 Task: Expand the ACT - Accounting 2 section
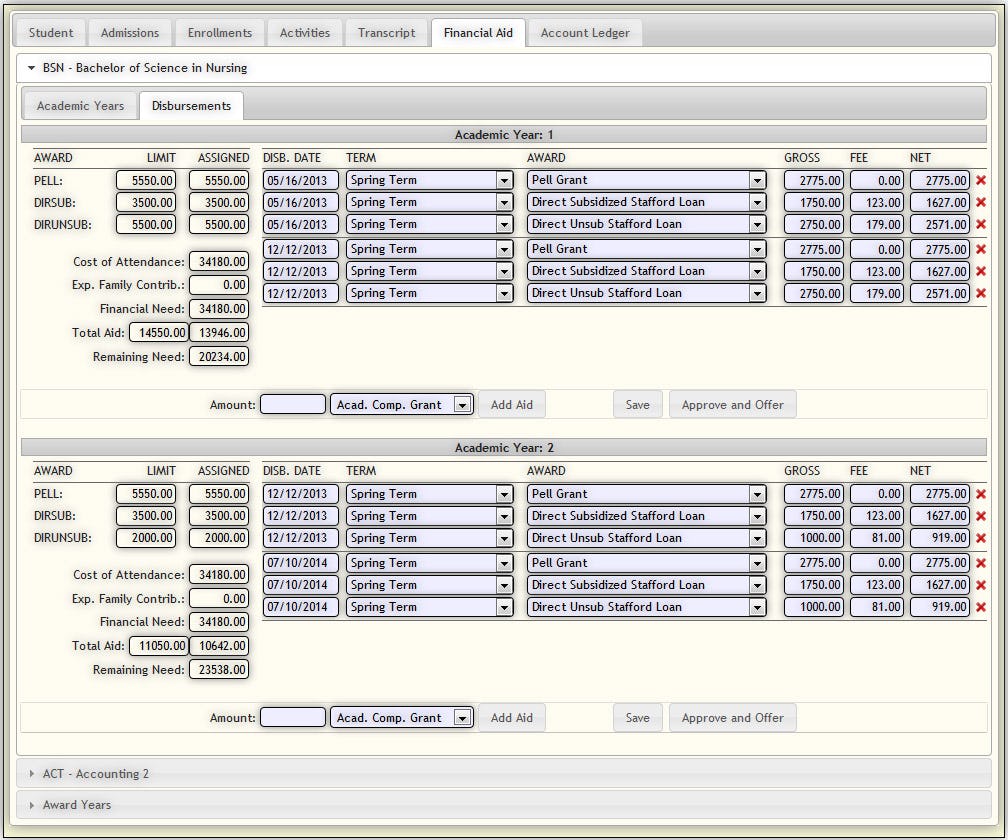pyautogui.click(x=95, y=774)
